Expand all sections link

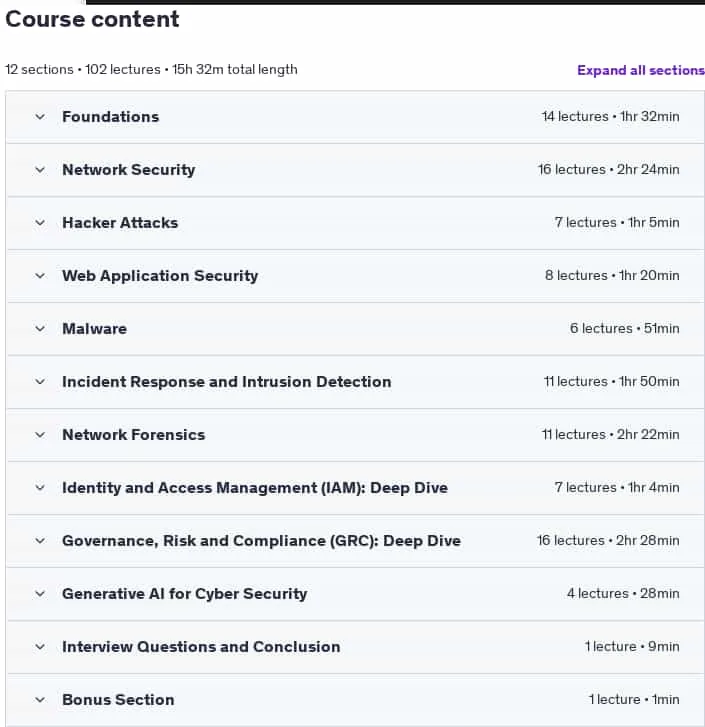[641, 70]
